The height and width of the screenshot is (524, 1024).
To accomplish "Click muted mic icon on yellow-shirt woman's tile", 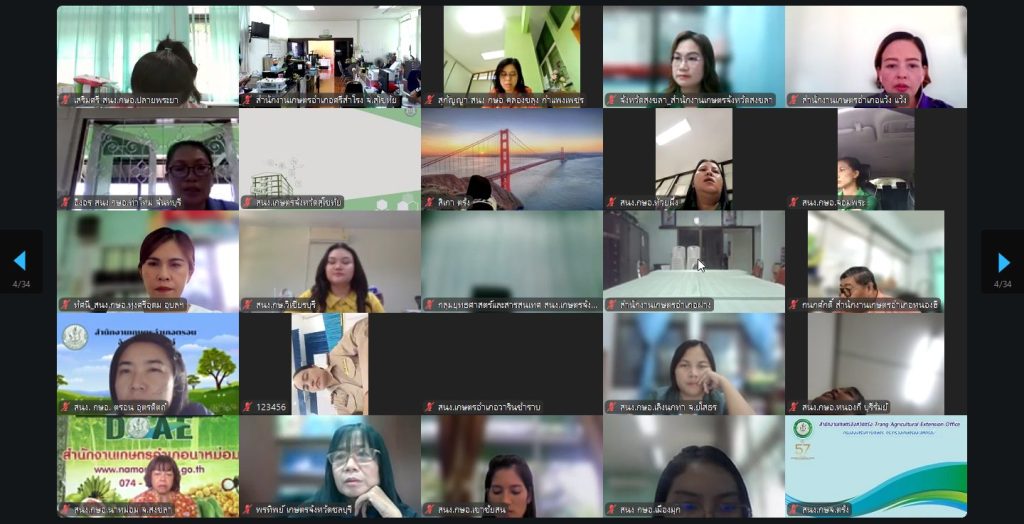I will click(248, 305).
